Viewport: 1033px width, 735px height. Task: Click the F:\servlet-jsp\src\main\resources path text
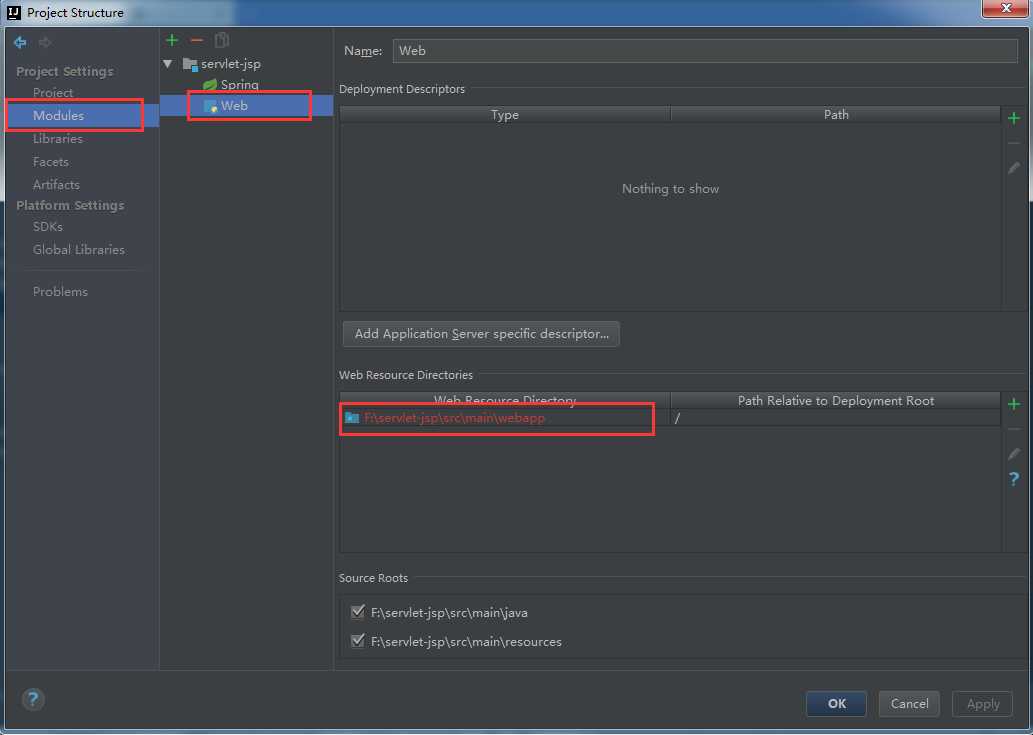pos(466,641)
